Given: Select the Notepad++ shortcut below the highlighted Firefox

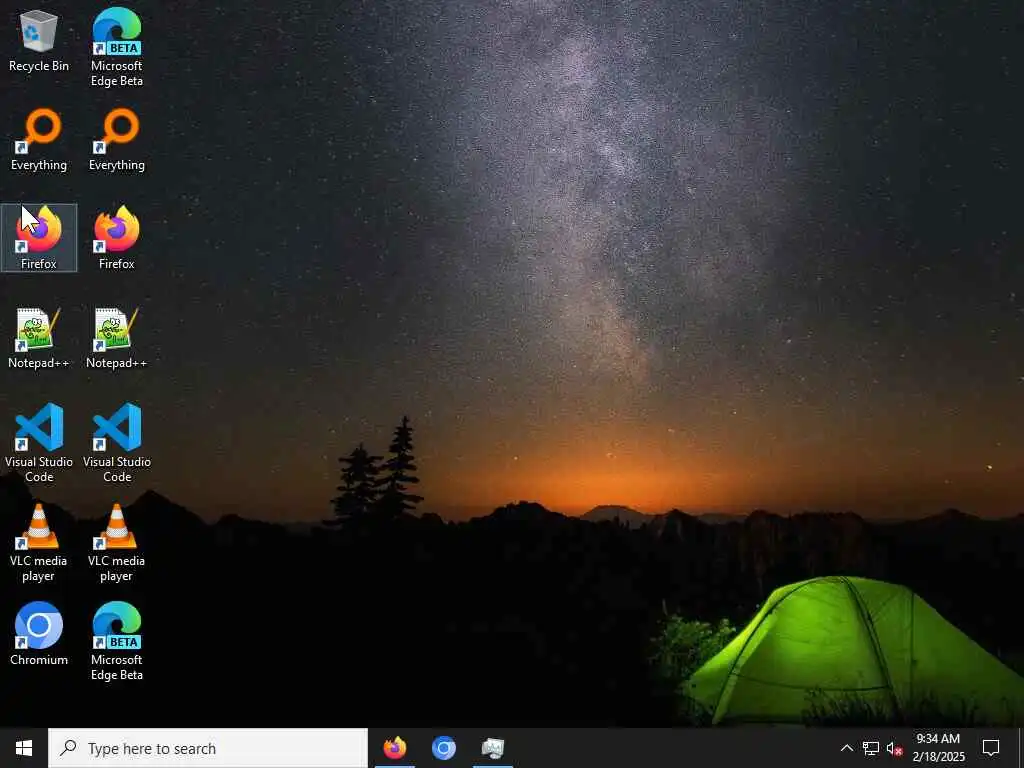Looking at the screenshot, I should (x=39, y=338).
